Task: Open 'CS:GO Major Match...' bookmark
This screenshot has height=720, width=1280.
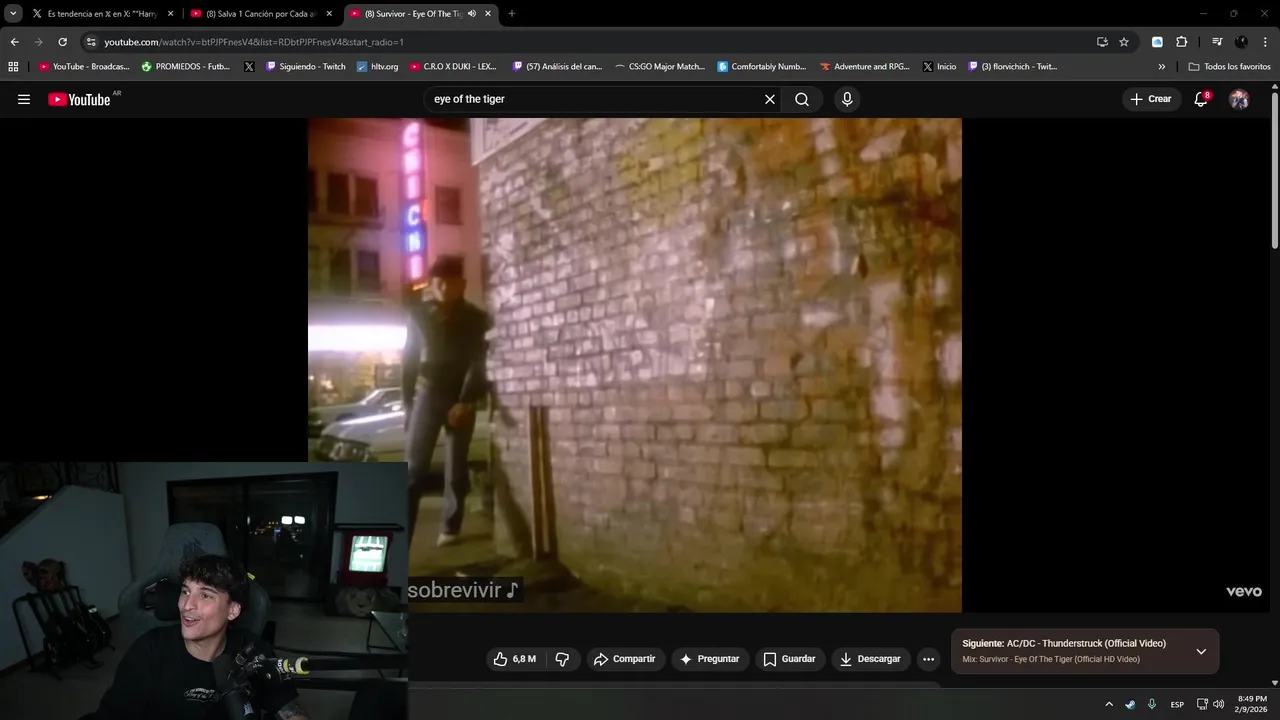Action: (660, 67)
